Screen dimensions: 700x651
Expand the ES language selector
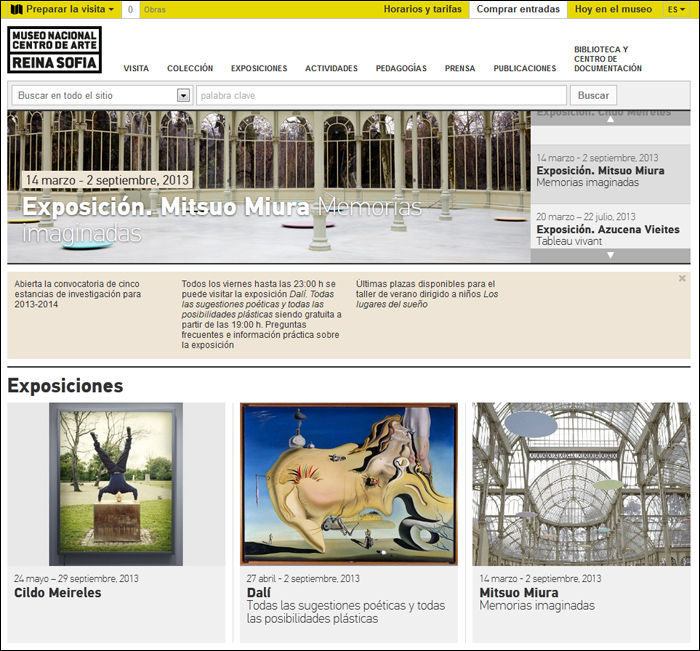(676, 9)
